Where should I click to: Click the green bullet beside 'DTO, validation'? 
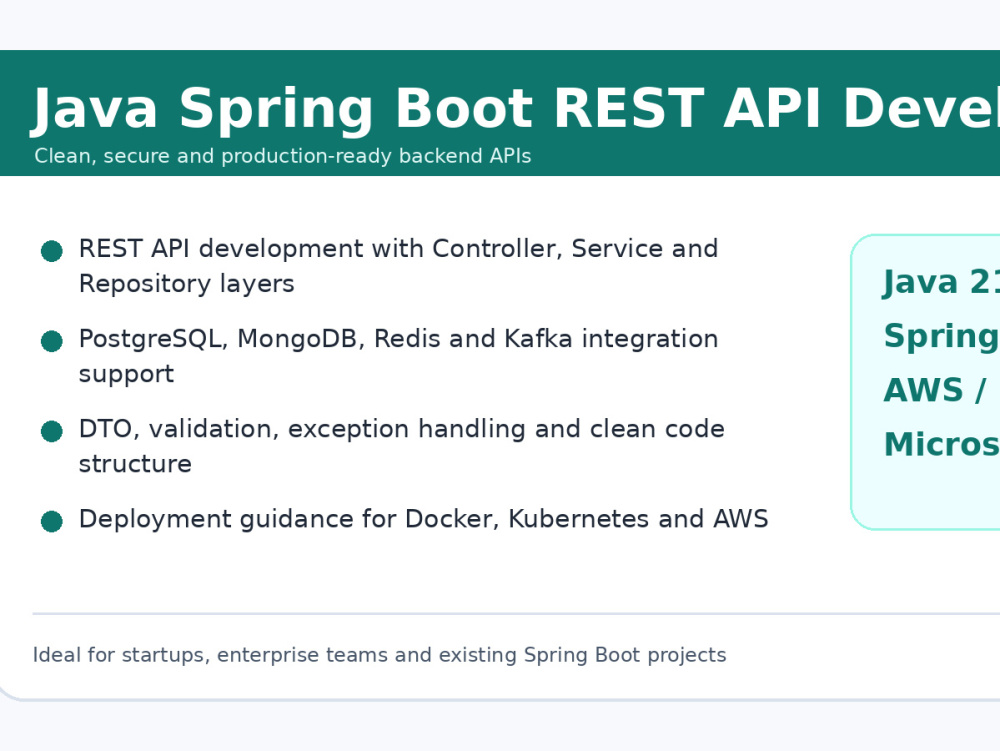(52, 431)
